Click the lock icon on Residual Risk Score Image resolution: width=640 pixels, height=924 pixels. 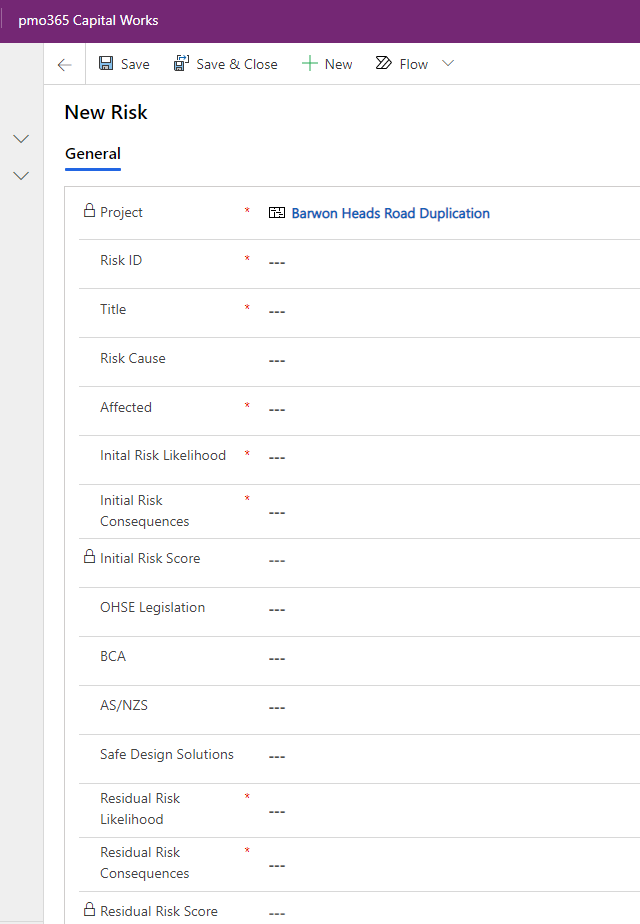pos(88,911)
